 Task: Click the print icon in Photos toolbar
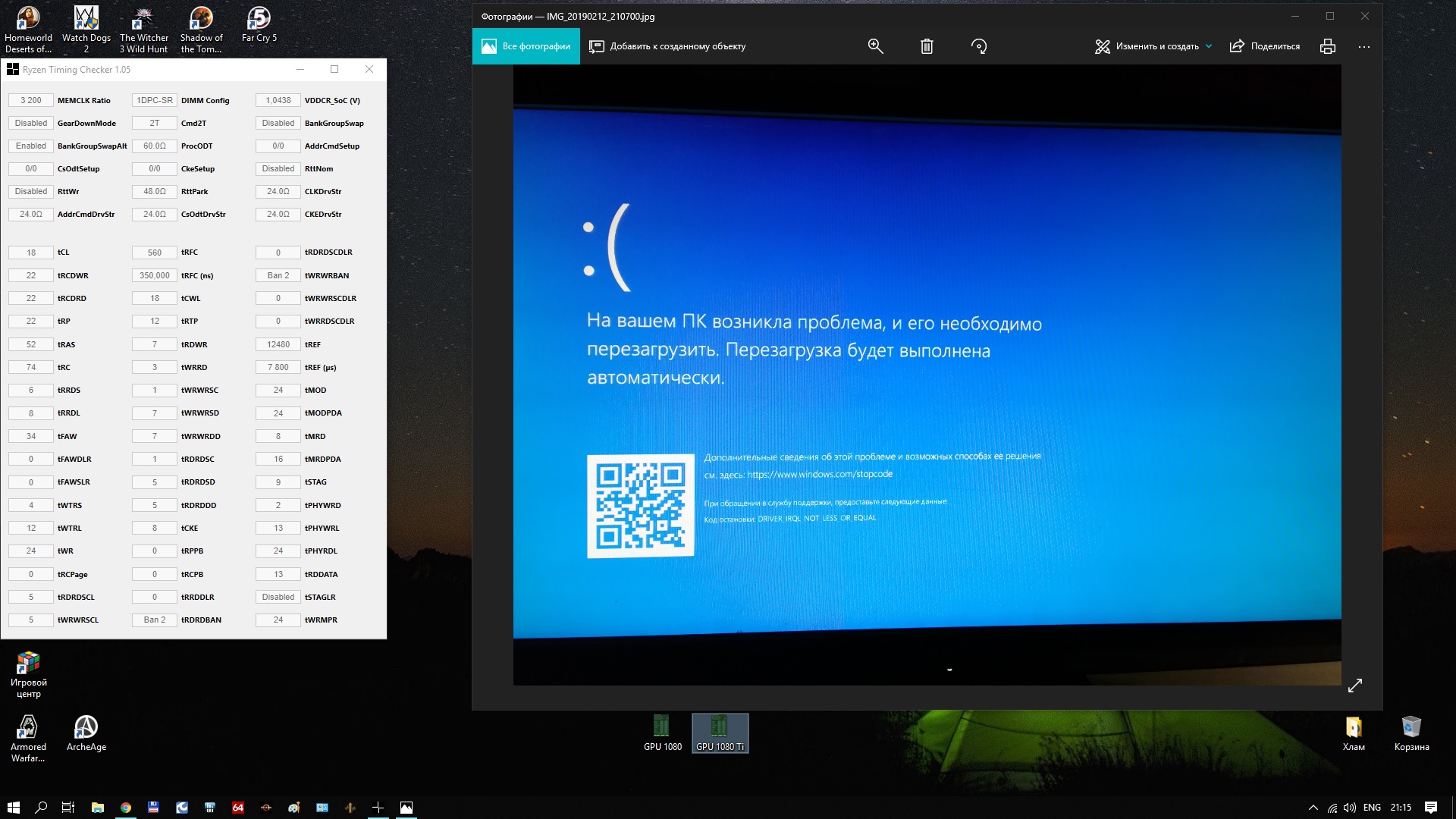pyautogui.click(x=1327, y=46)
